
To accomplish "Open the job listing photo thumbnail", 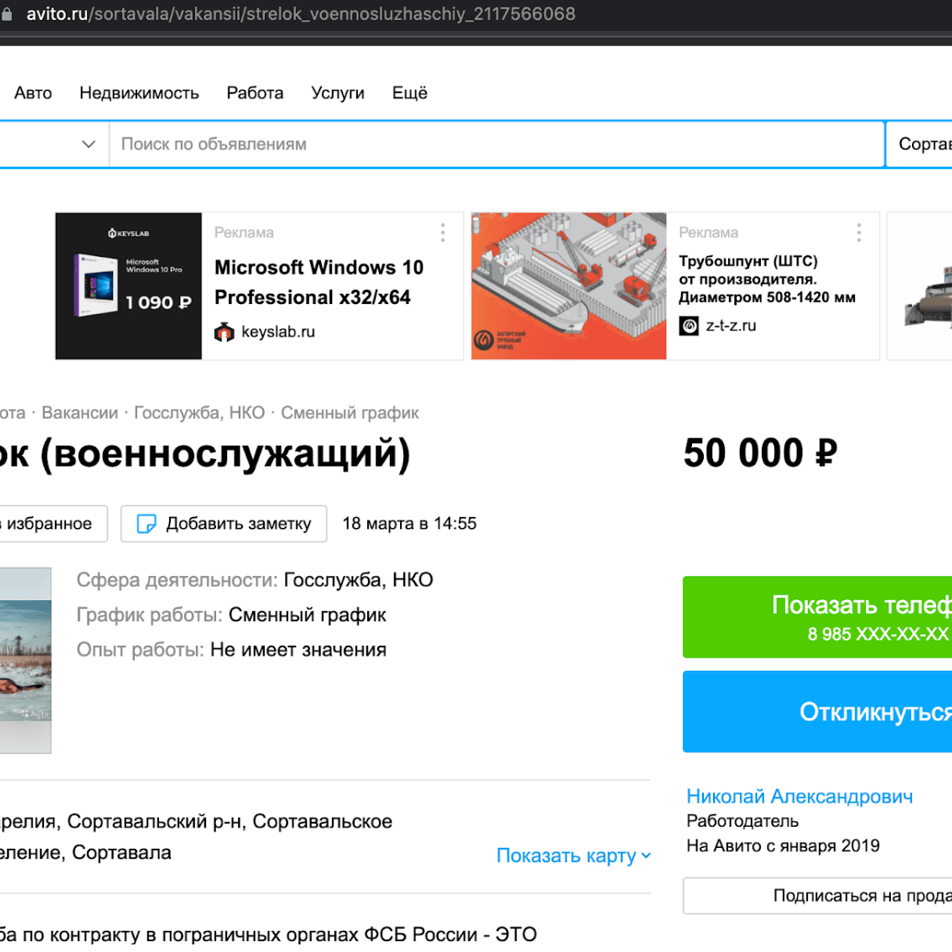I will [x=26, y=660].
